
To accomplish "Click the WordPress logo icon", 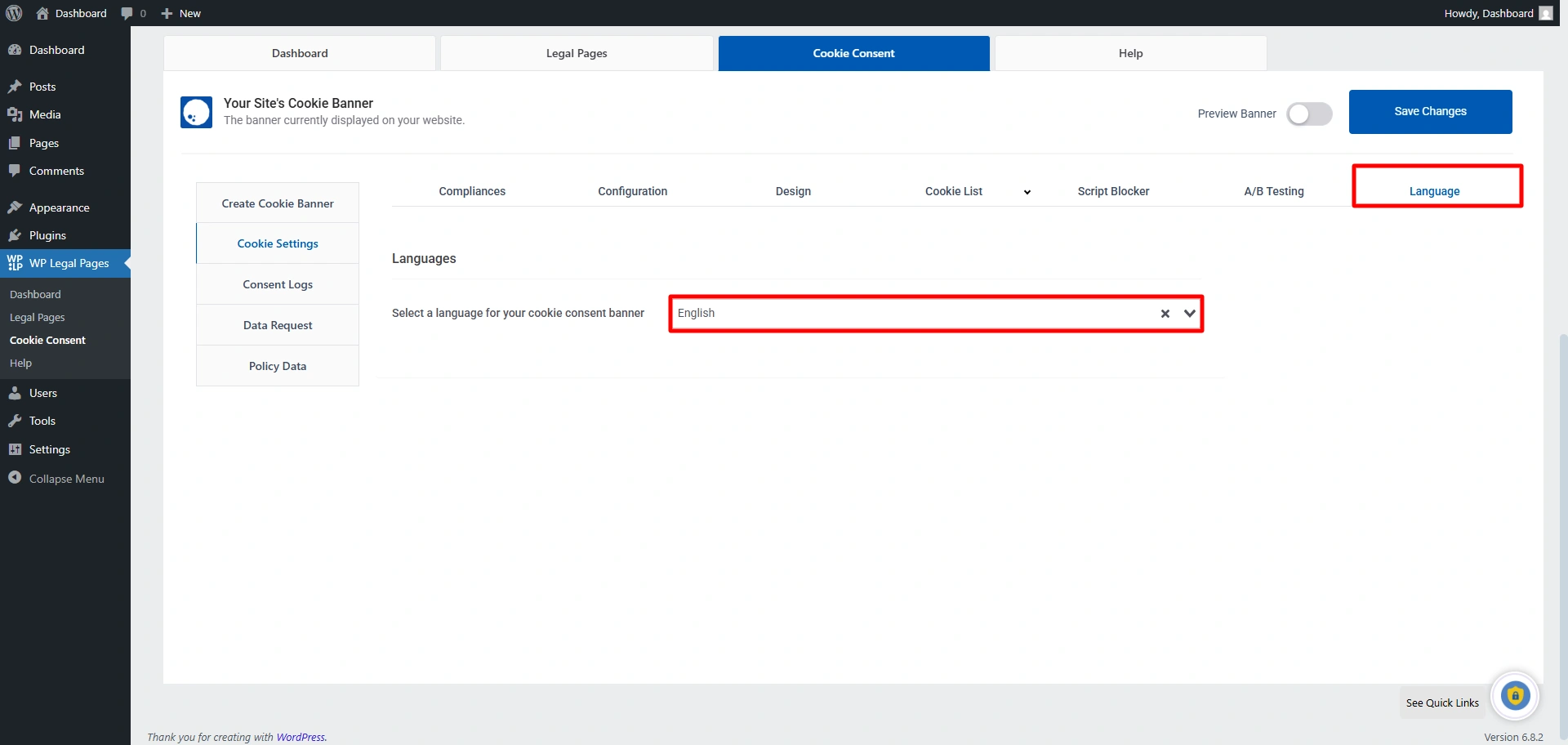I will click(14, 13).
